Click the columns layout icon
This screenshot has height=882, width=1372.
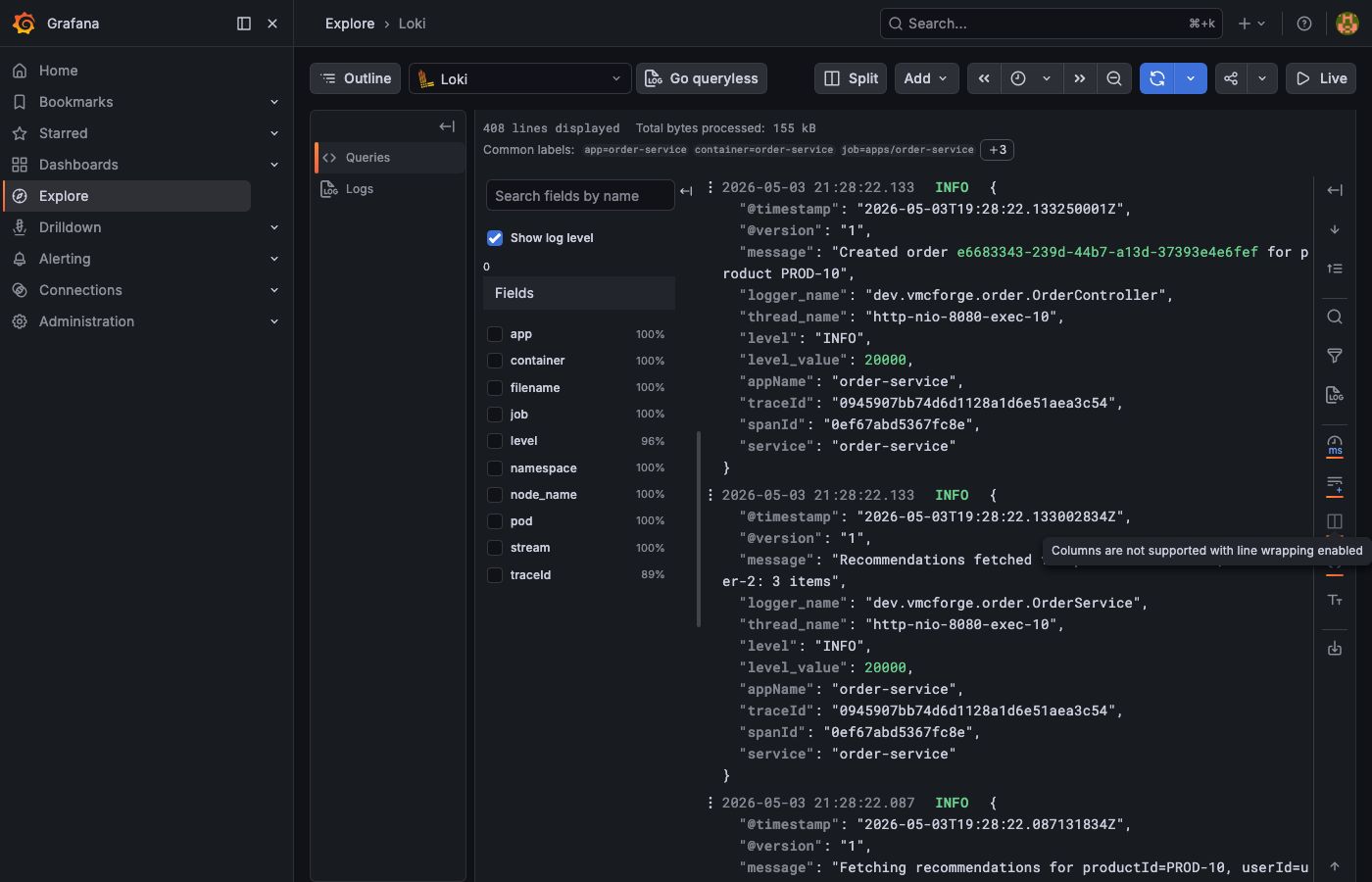coord(1335,521)
